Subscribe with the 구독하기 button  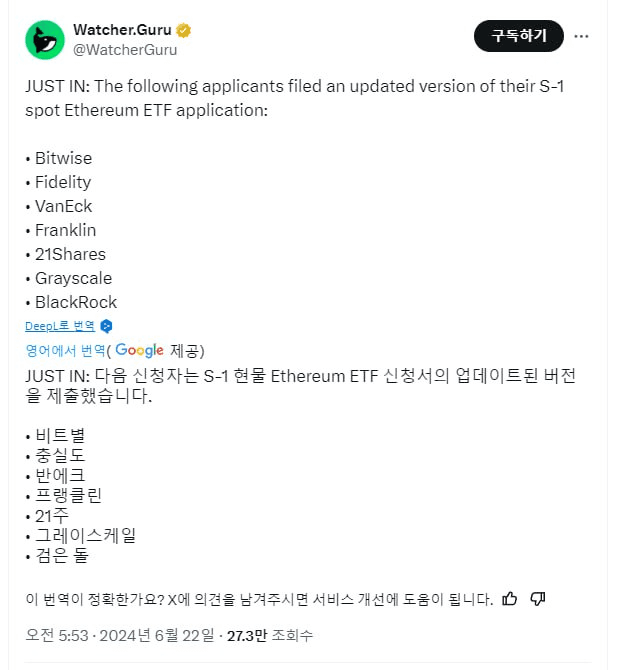coord(519,36)
